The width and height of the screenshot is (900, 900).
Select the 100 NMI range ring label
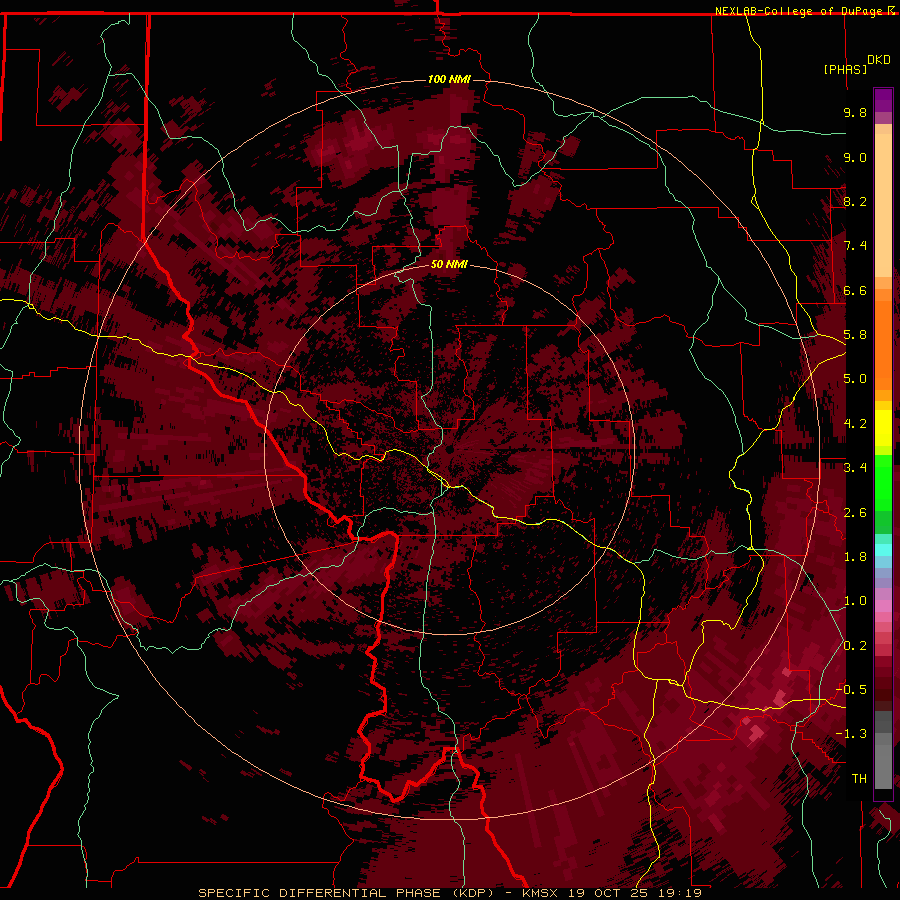pyautogui.click(x=449, y=79)
